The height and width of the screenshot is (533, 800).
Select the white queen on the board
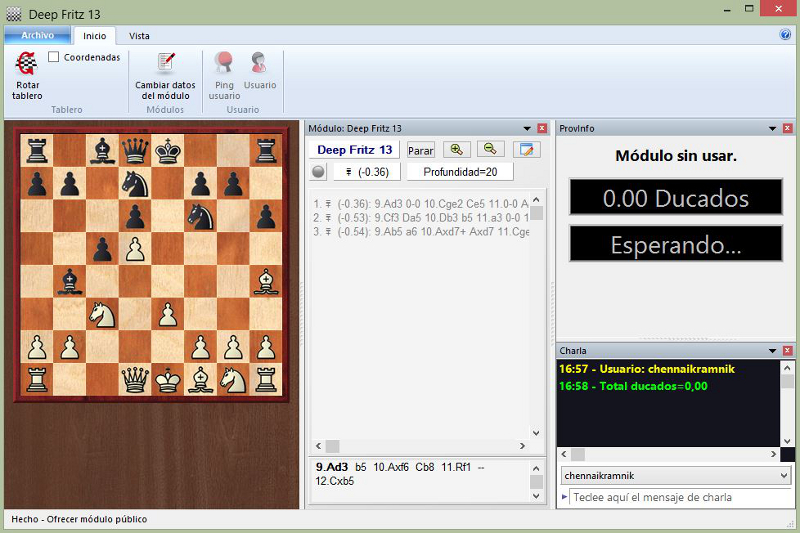point(135,380)
